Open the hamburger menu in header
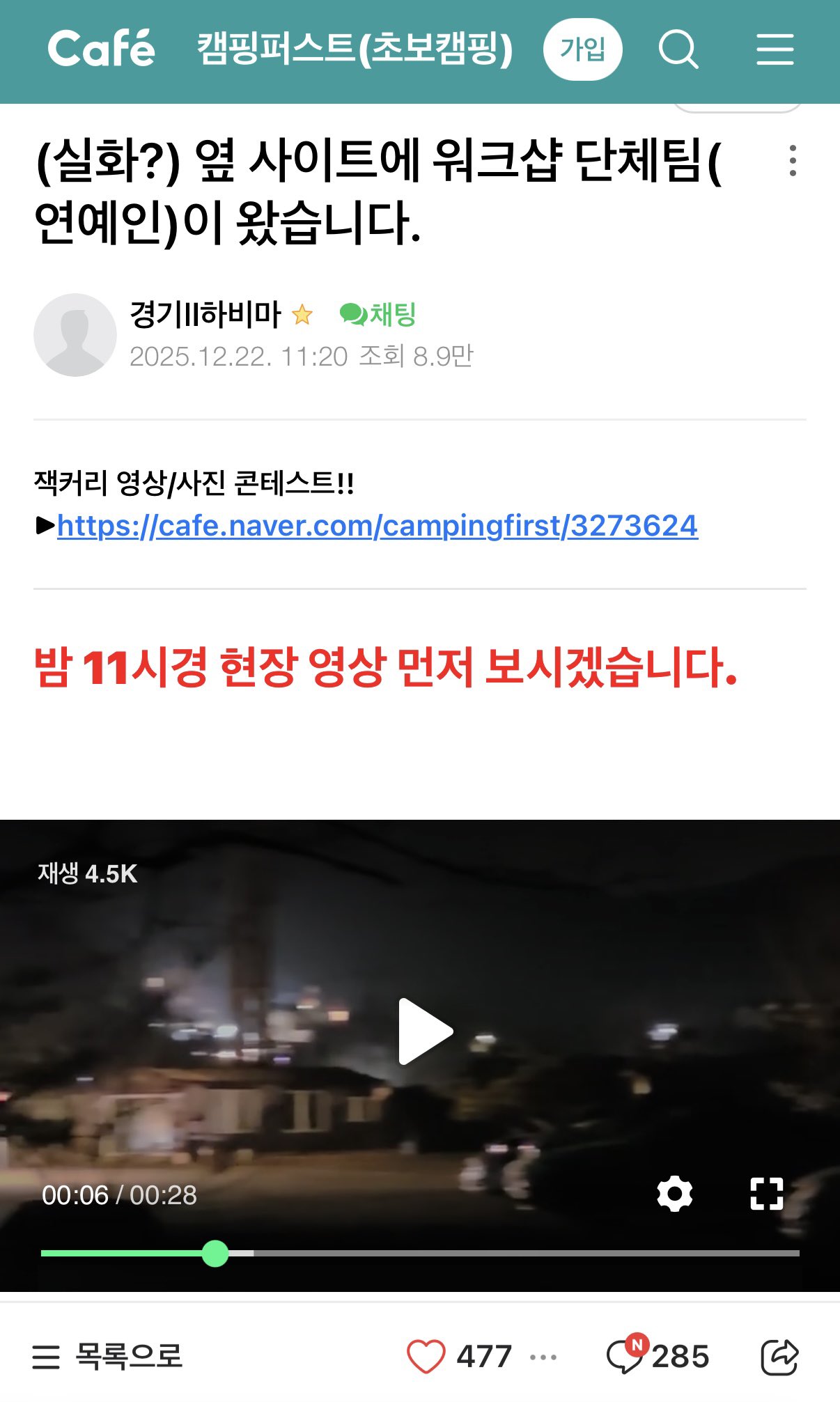The height and width of the screenshot is (1402, 840). [x=775, y=49]
